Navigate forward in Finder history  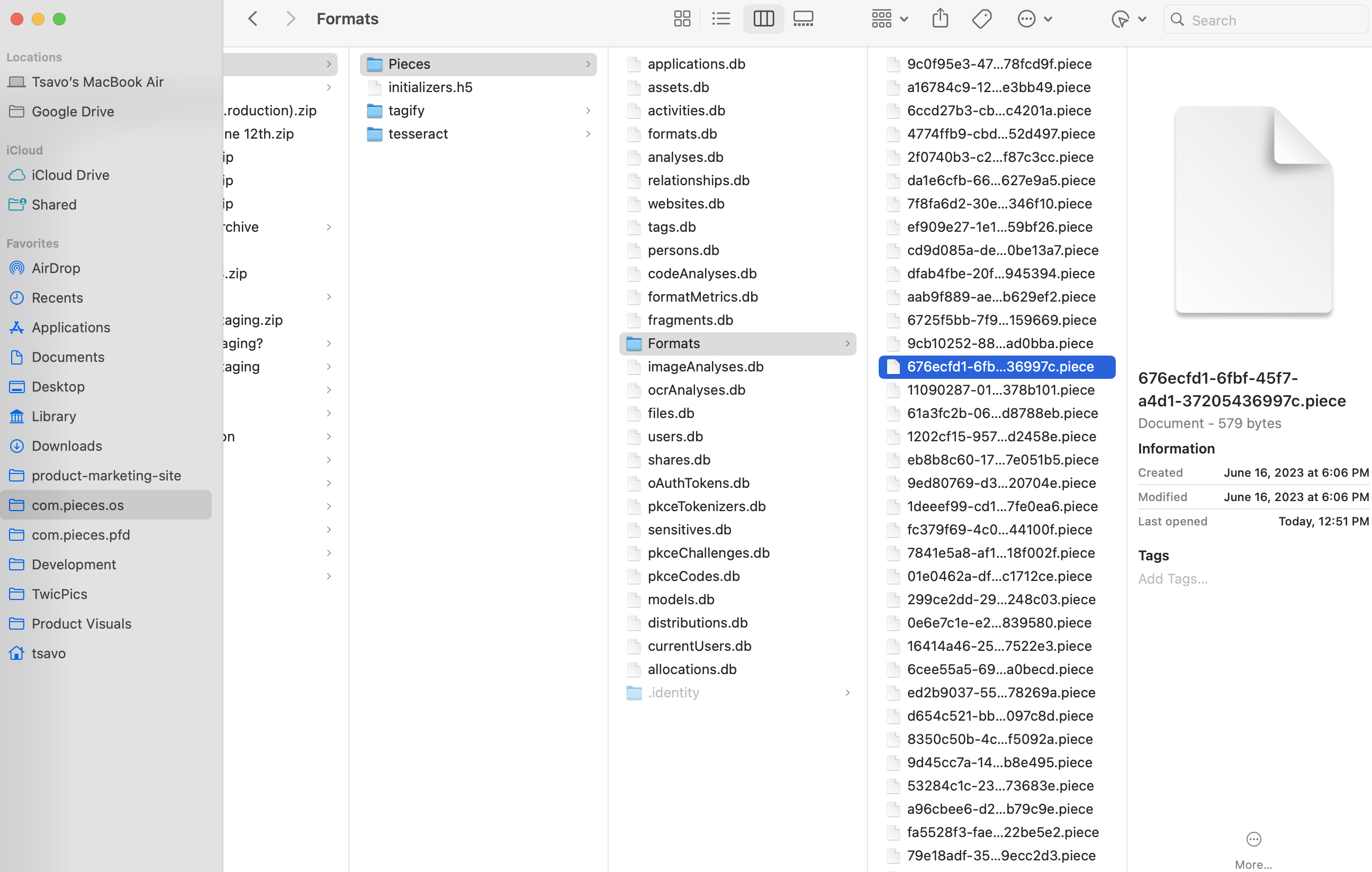291,18
